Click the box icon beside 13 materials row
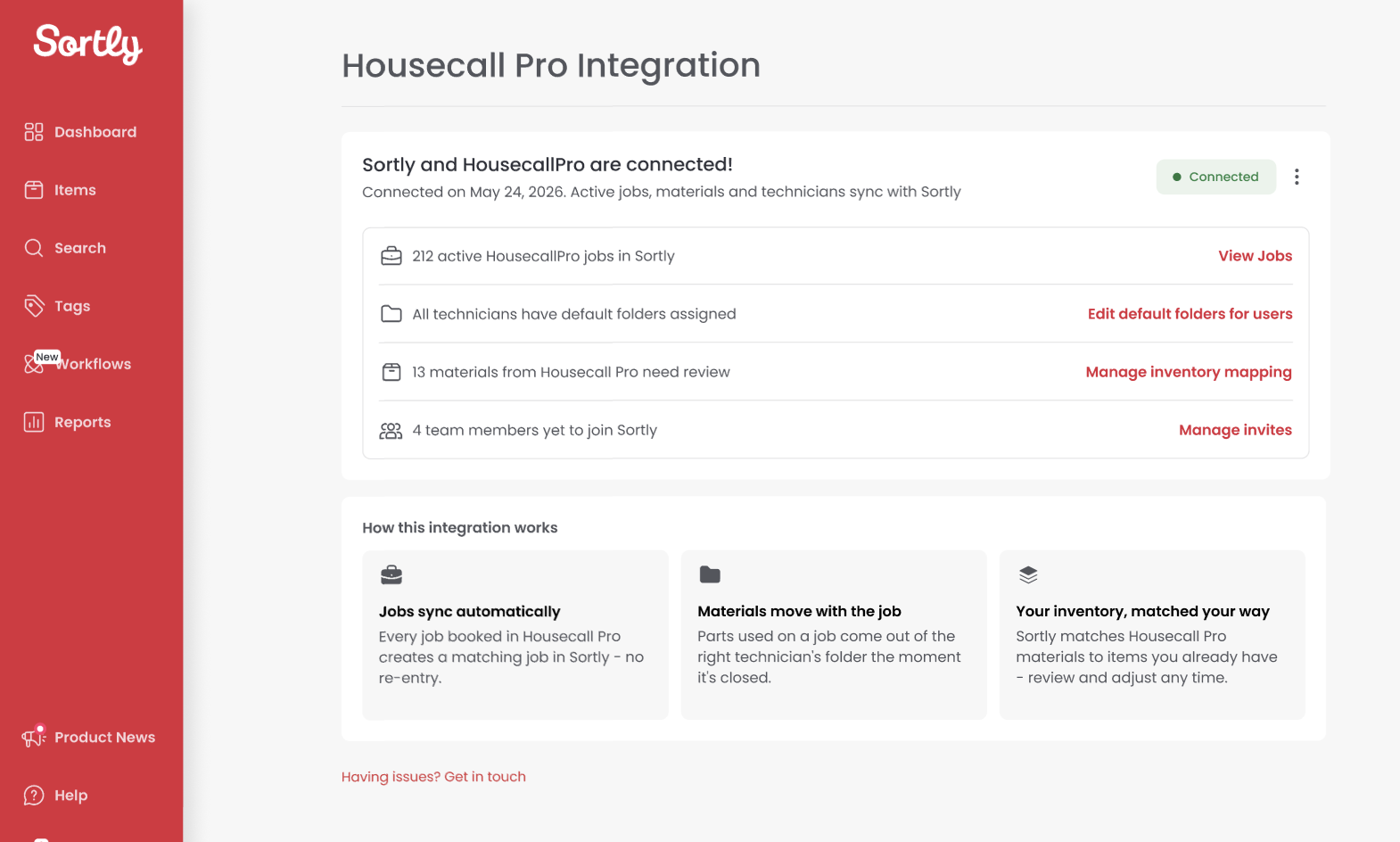This screenshot has width=1400, height=842. 391,372
